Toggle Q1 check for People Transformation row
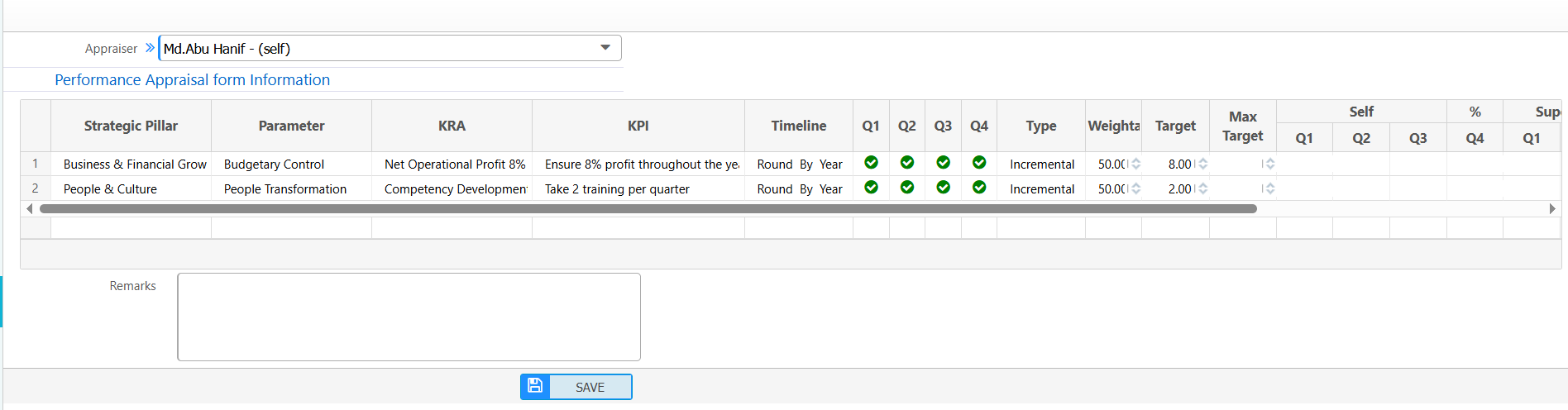Viewport: 1568px width, 410px height. pyautogui.click(x=871, y=188)
